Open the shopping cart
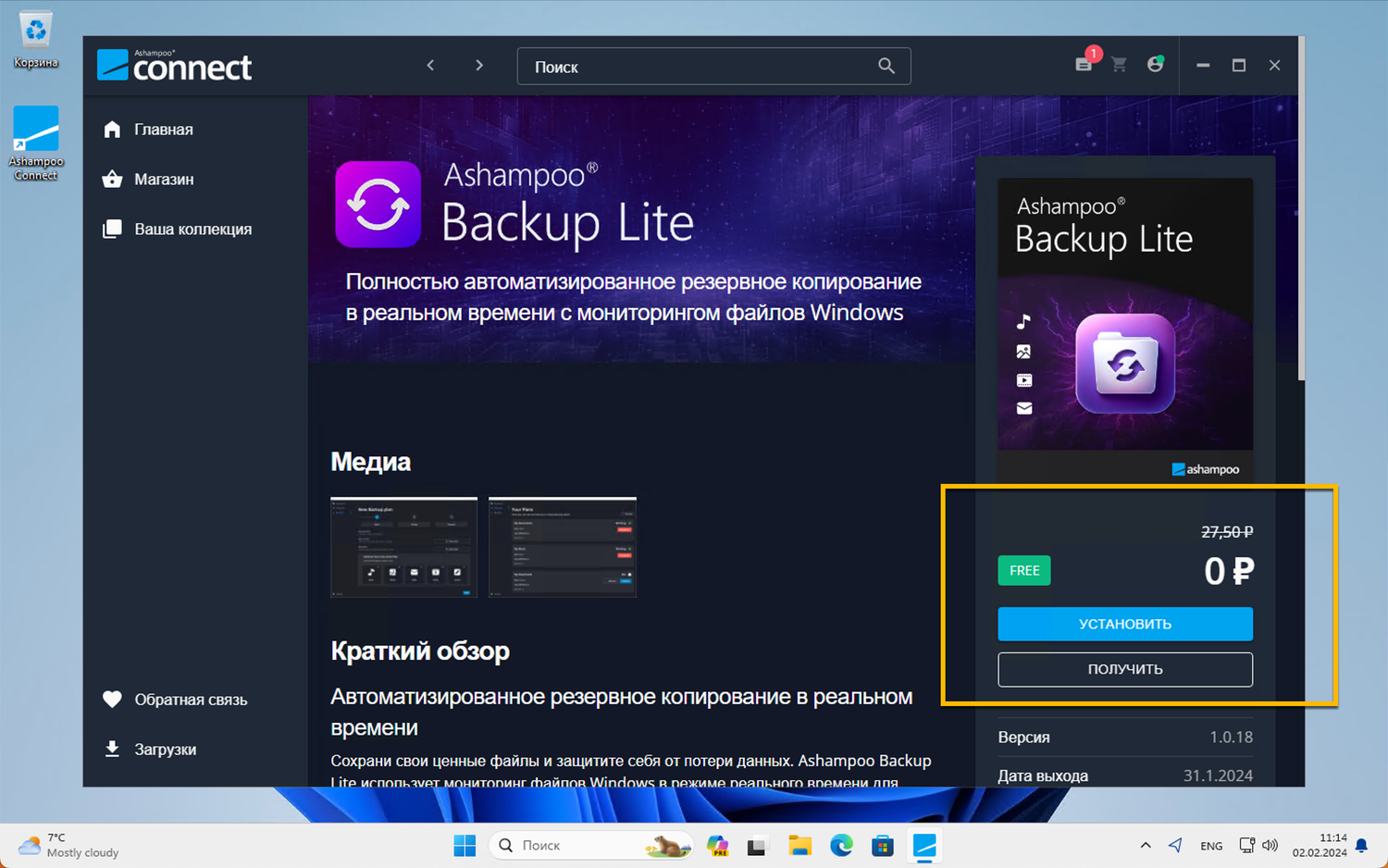The image size is (1388, 868). click(1119, 65)
